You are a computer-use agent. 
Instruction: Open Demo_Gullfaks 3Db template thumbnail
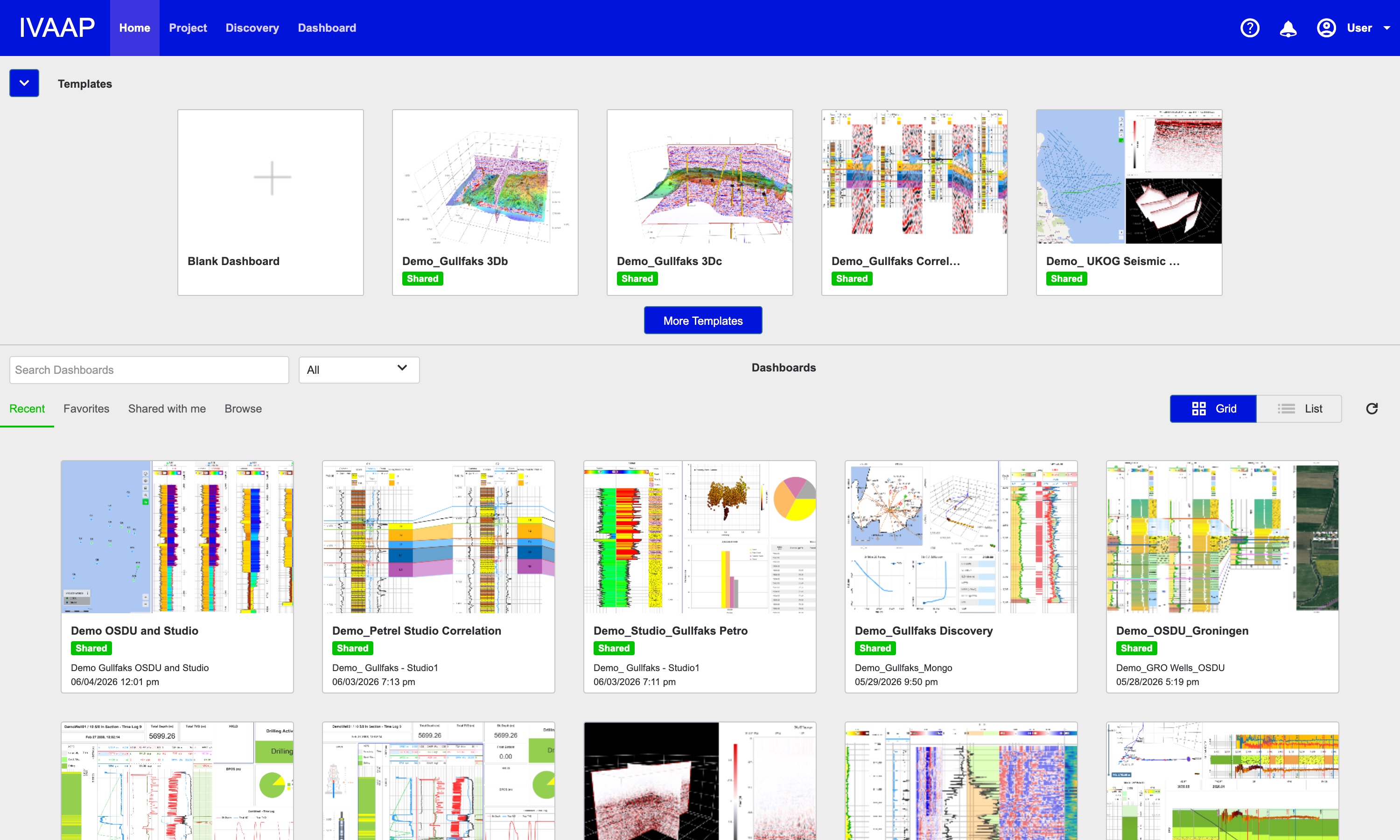485,177
